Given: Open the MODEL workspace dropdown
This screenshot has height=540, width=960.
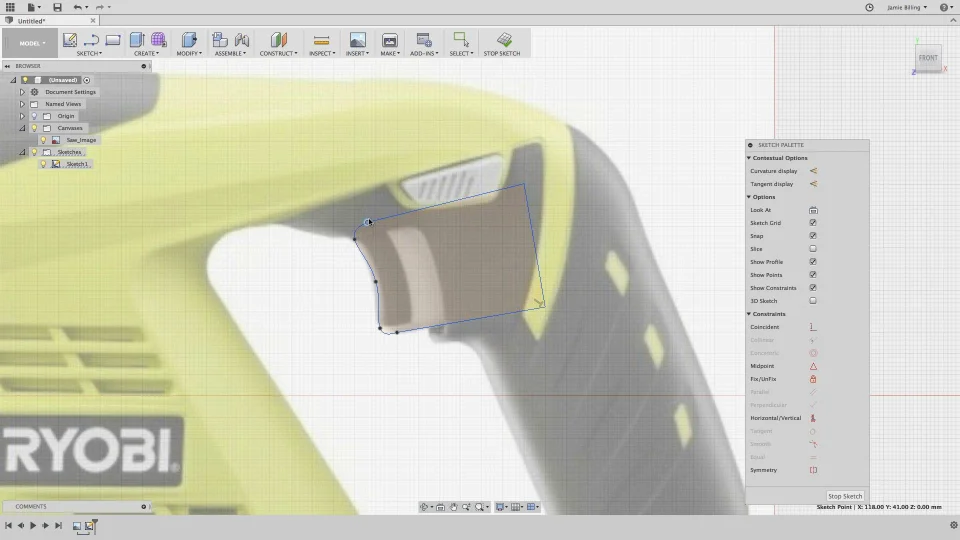Looking at the screenshot, I should (x=31, y=43).
